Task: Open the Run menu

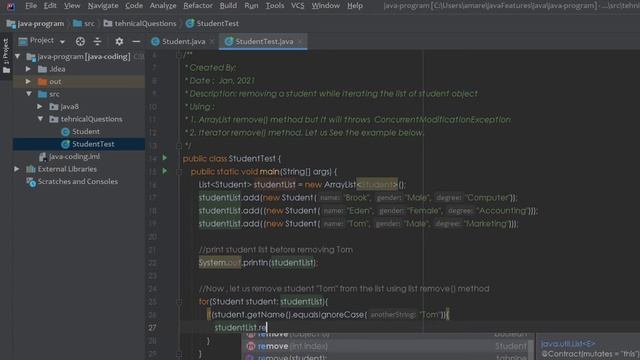Action: (251, 6)
